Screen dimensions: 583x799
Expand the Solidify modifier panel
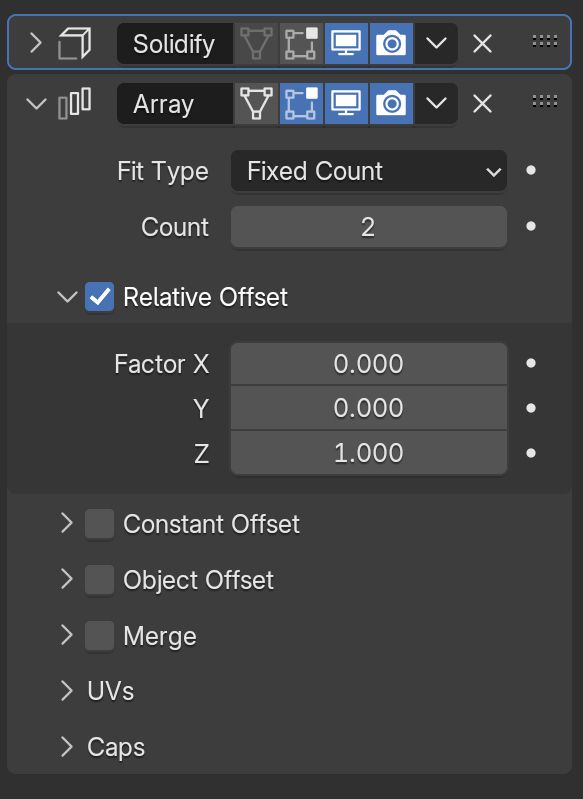pos(35,43)
